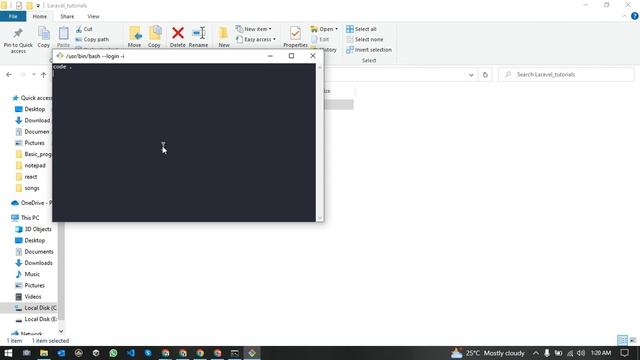The image size is (640, 360).
Task: Click the navigation pane scroll-down arrow
Action: [x=61, y=331]
